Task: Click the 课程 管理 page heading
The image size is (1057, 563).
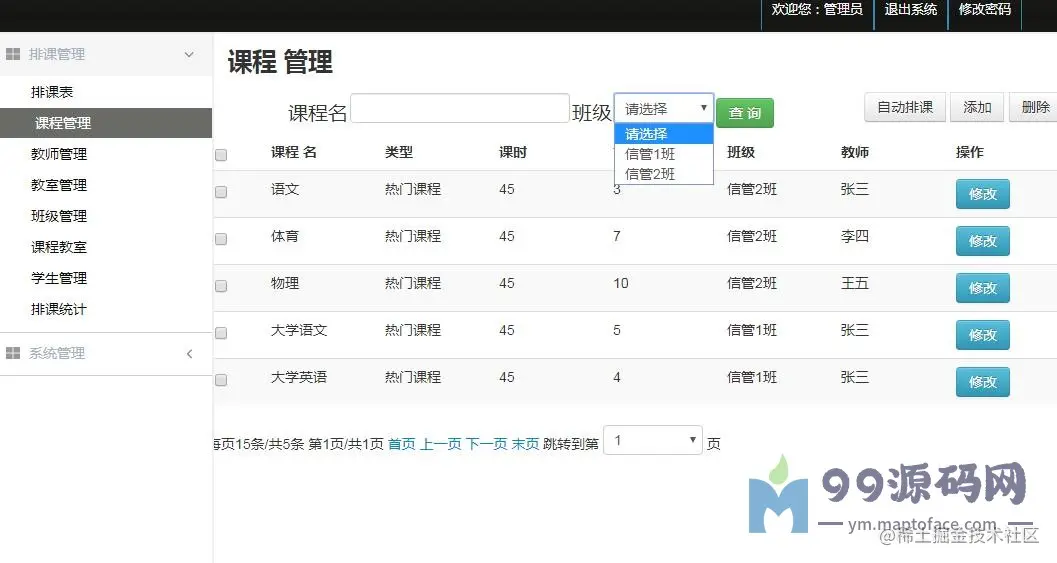Action: (x=280, y=62)
